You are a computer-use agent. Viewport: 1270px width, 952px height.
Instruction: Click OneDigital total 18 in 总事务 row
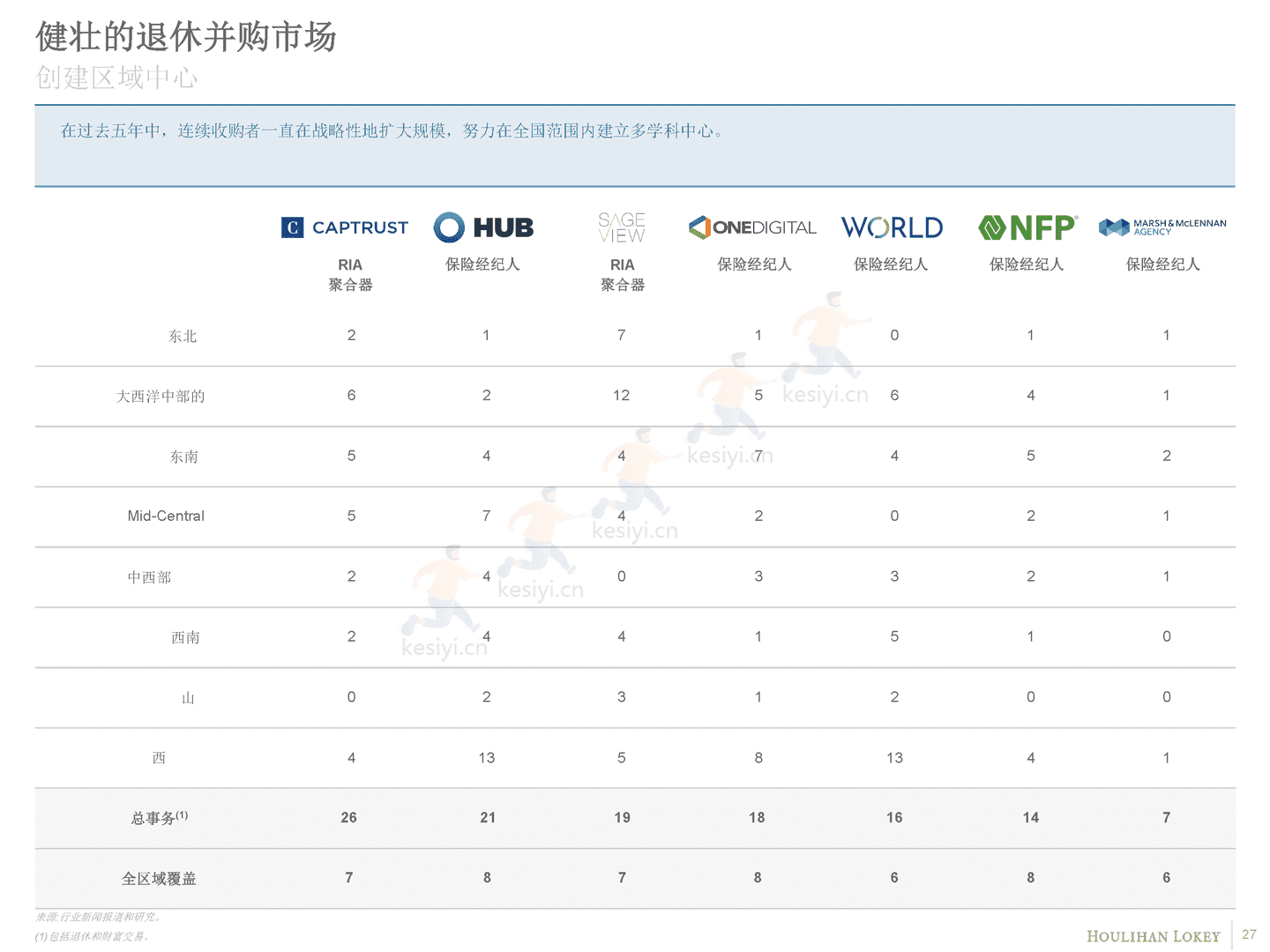pyautogui.click(x=757, y=818)
